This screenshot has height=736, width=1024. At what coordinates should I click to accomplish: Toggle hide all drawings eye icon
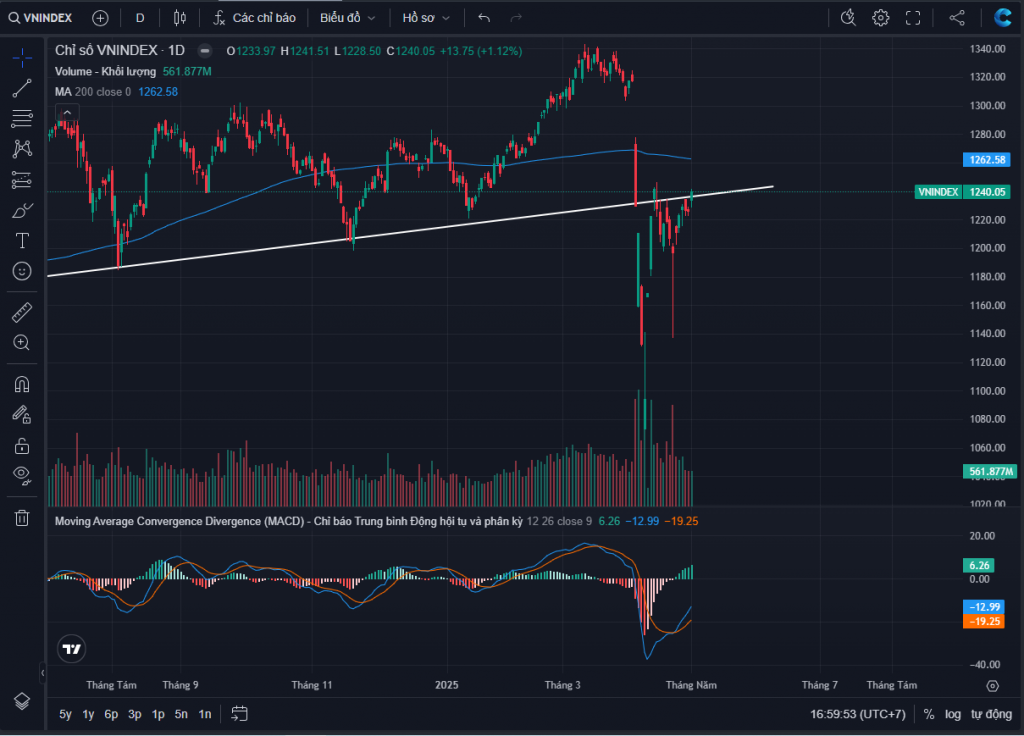point(22,476)
